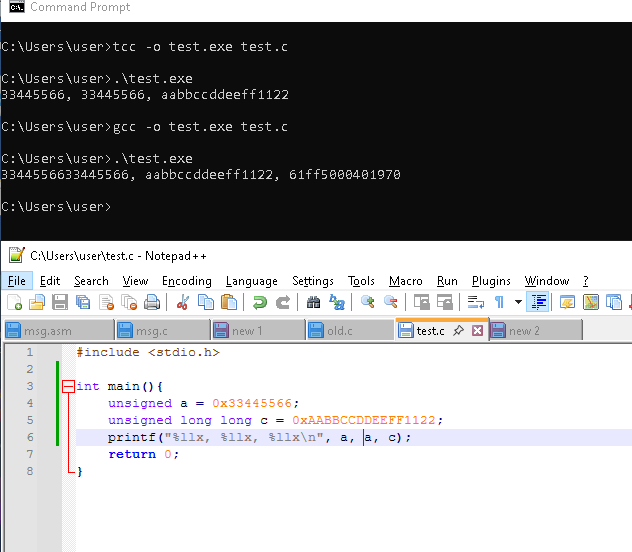632x552 pixels.
Task: Click the #include <stdio.h> line
Action: click(148, 352)
